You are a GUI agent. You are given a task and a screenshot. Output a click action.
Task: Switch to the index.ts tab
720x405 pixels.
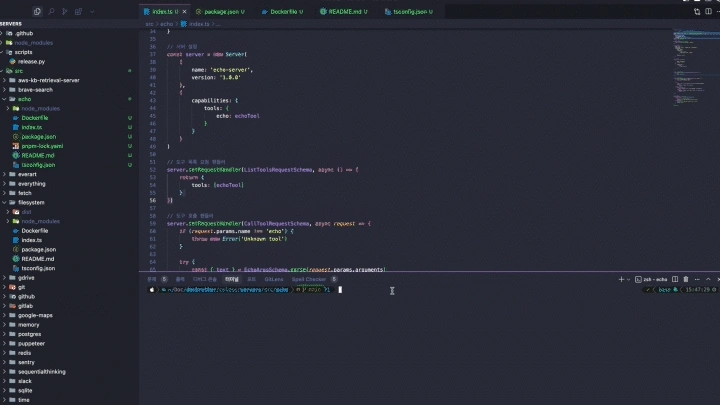165,11
